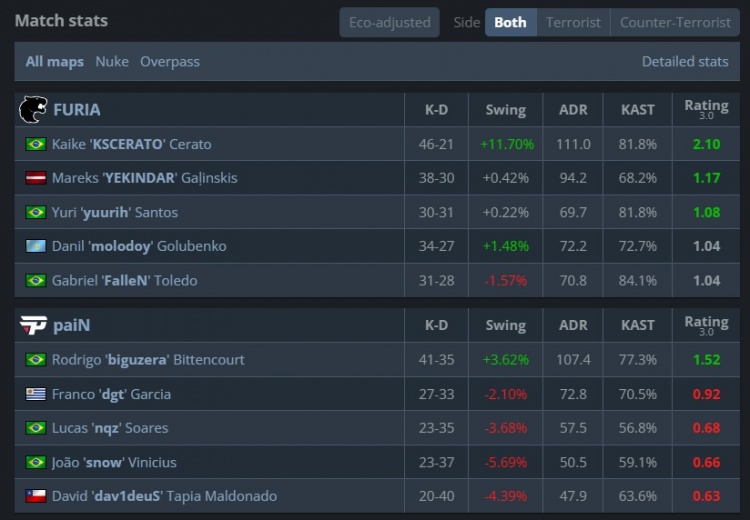Click the FURIA Rating 3.0 column header
Screen dimensions: 750x520
(x=706, y=109)
